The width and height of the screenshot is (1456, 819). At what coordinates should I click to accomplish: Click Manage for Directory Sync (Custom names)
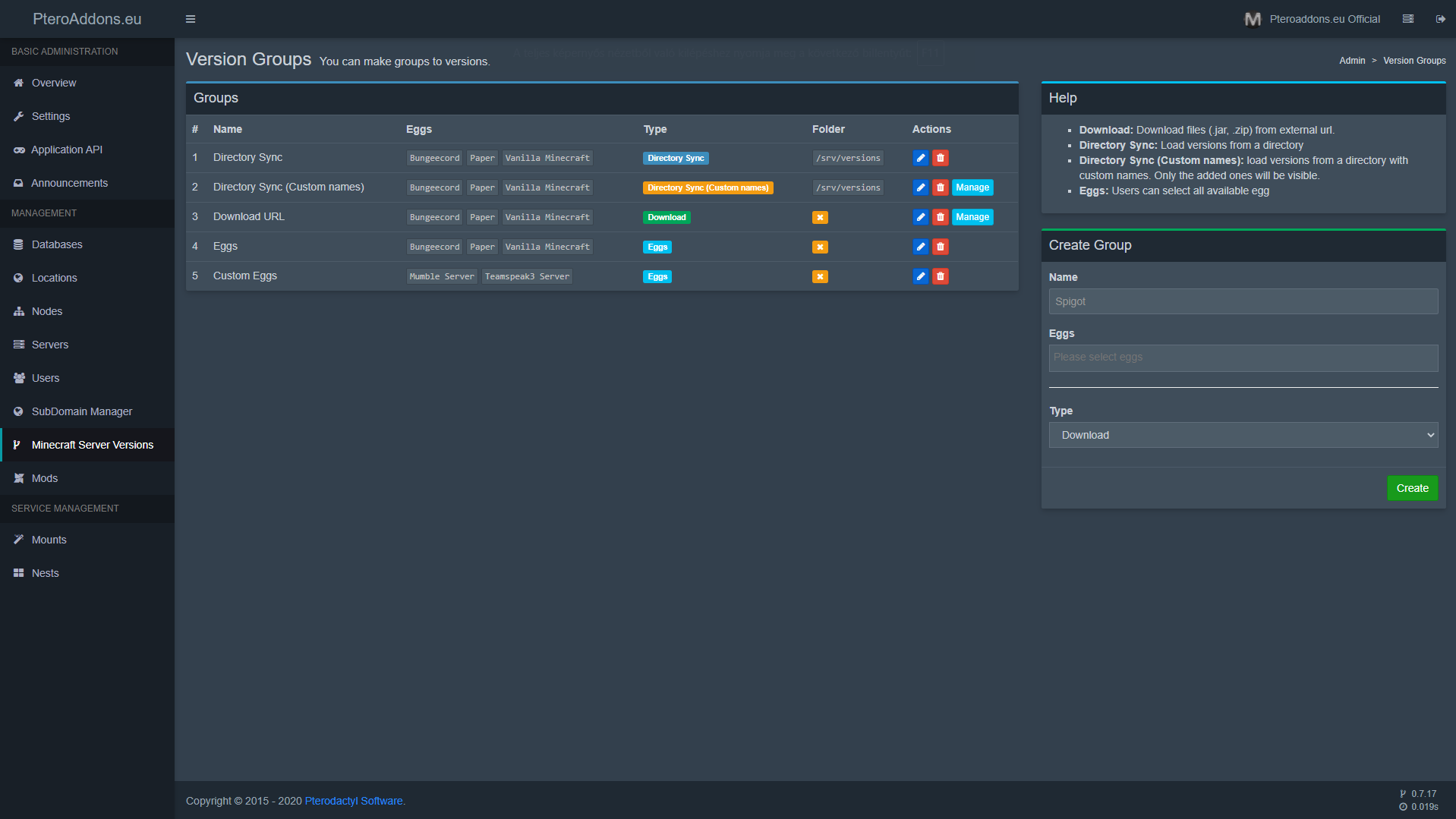pos(972,187)
